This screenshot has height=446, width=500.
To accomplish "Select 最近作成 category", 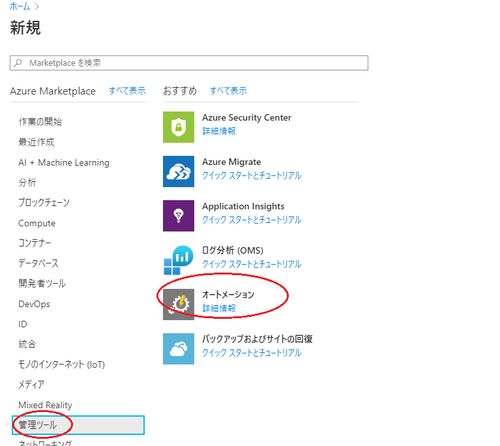I will pyautogui.click(x=36, y=142).
